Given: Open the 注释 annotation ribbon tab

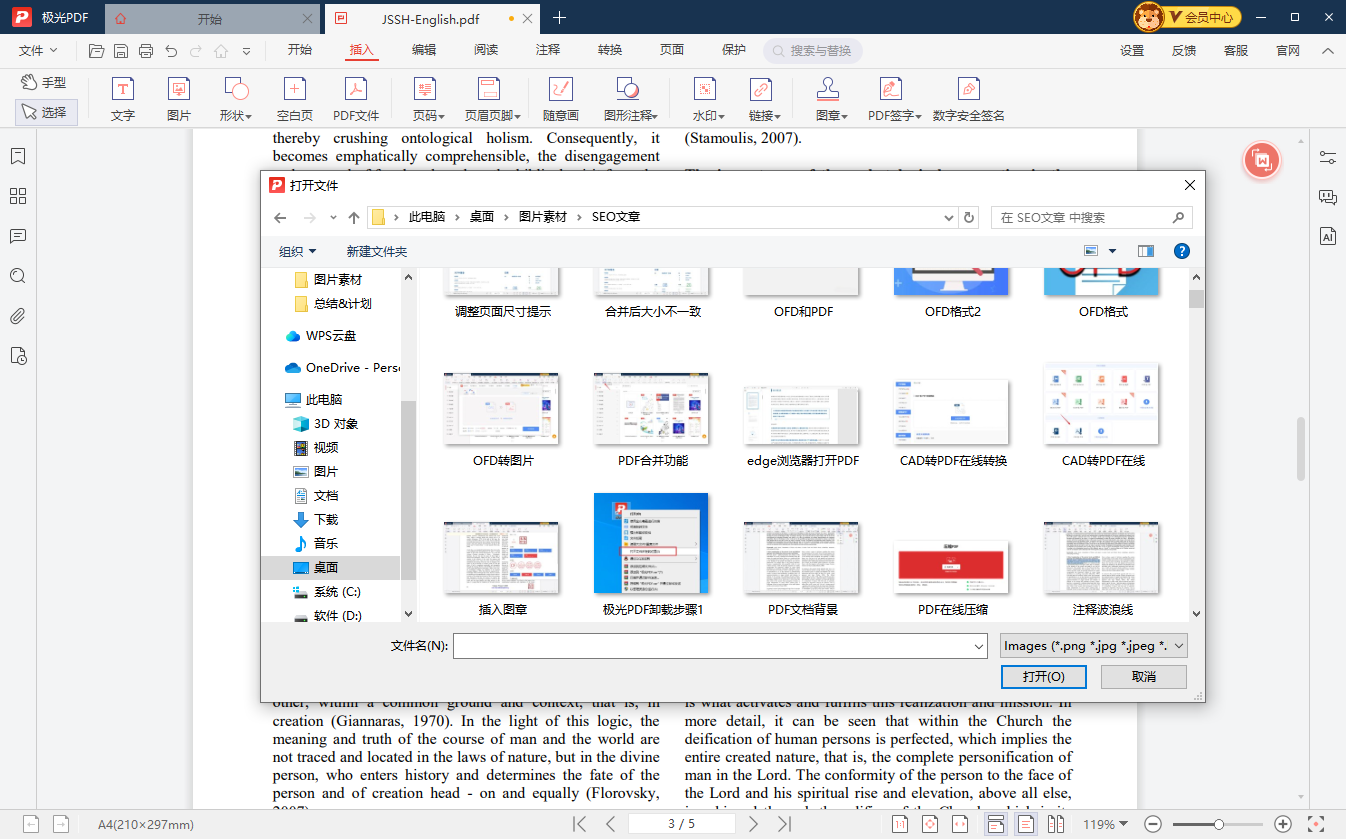Looking at the screenshot, I should (x=547, y=50).
